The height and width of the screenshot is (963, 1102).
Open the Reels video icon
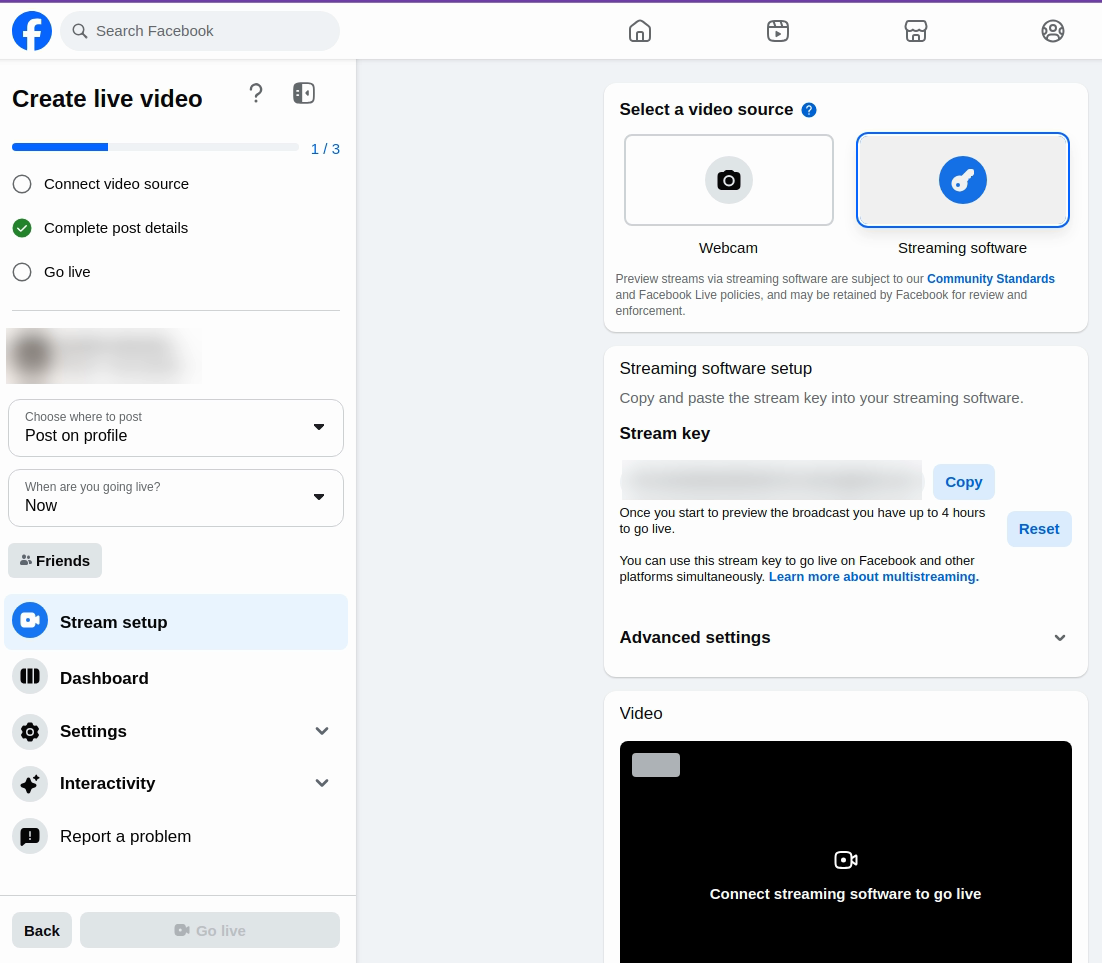tap(777, 31)
